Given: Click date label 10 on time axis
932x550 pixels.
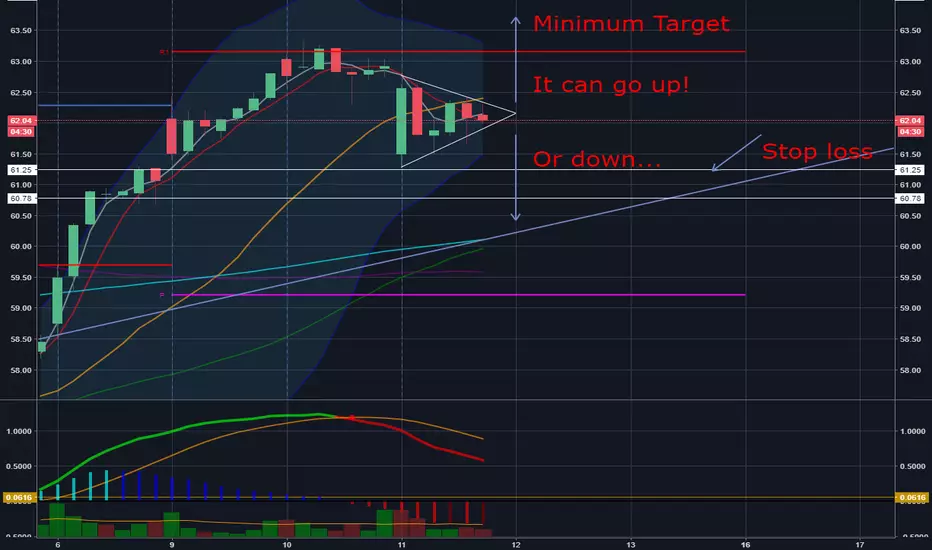Looking at the screenshot, I should tap(287, 545).
